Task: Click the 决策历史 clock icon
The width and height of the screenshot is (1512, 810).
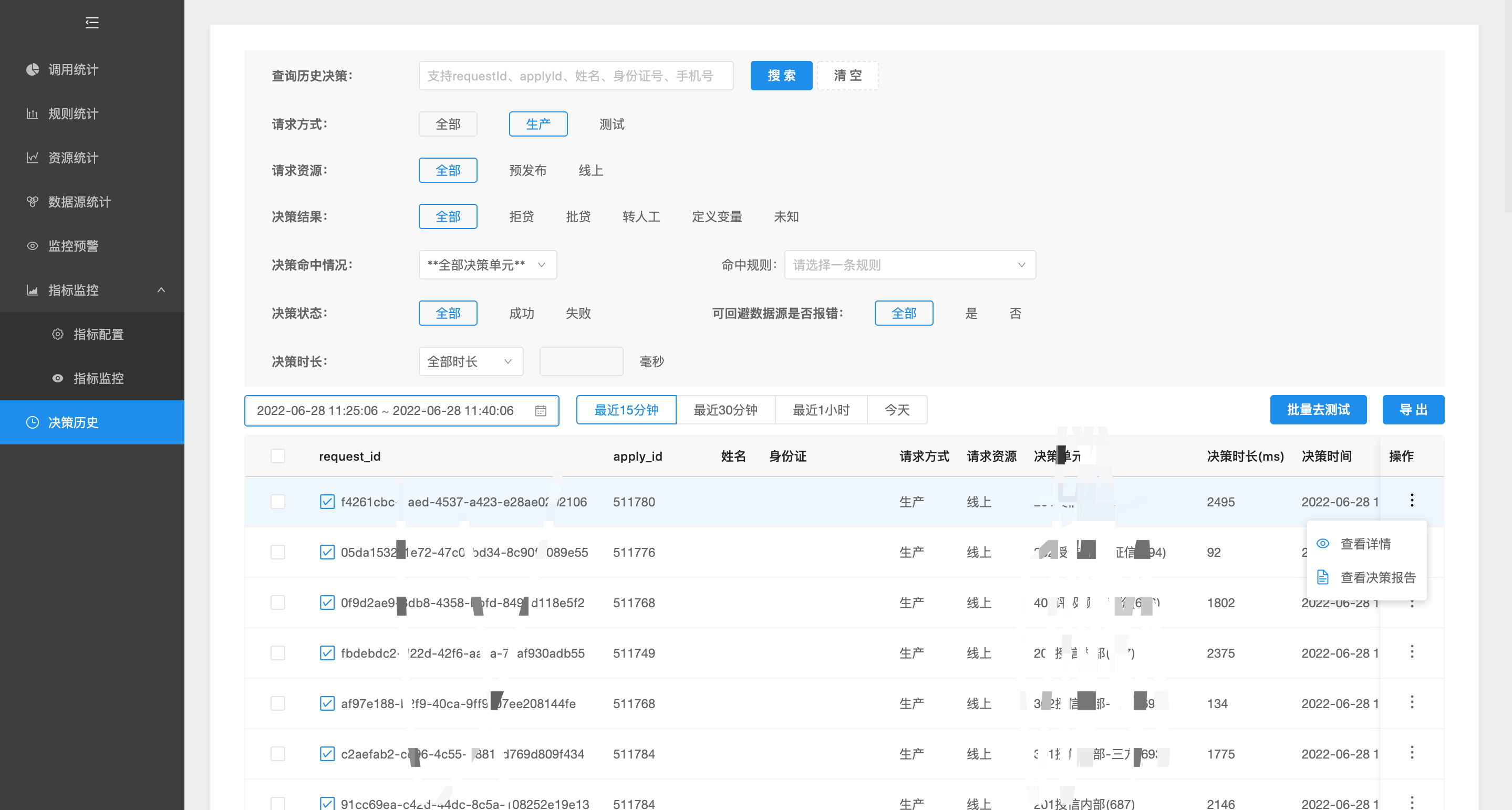Action: [x=32, y=422]
